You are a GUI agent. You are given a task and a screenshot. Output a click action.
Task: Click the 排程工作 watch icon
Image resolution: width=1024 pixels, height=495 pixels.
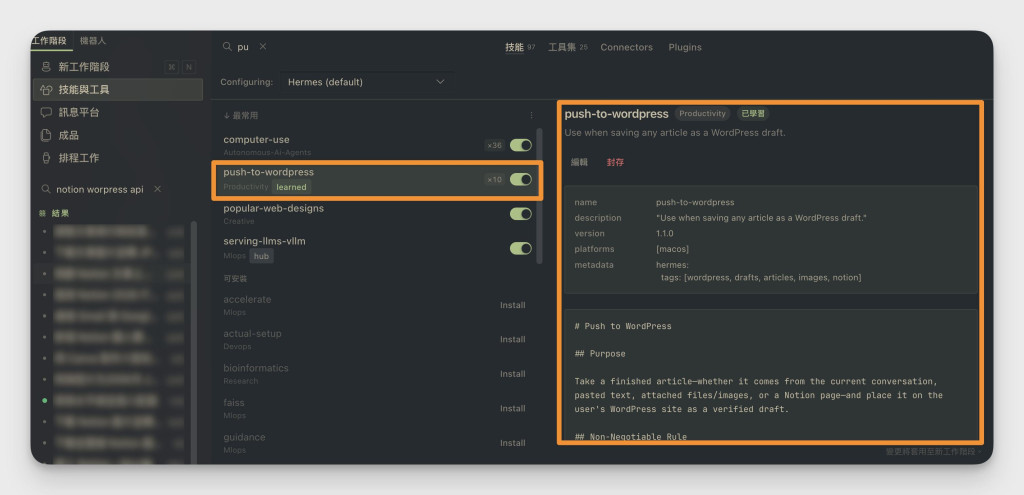point(46,157)
